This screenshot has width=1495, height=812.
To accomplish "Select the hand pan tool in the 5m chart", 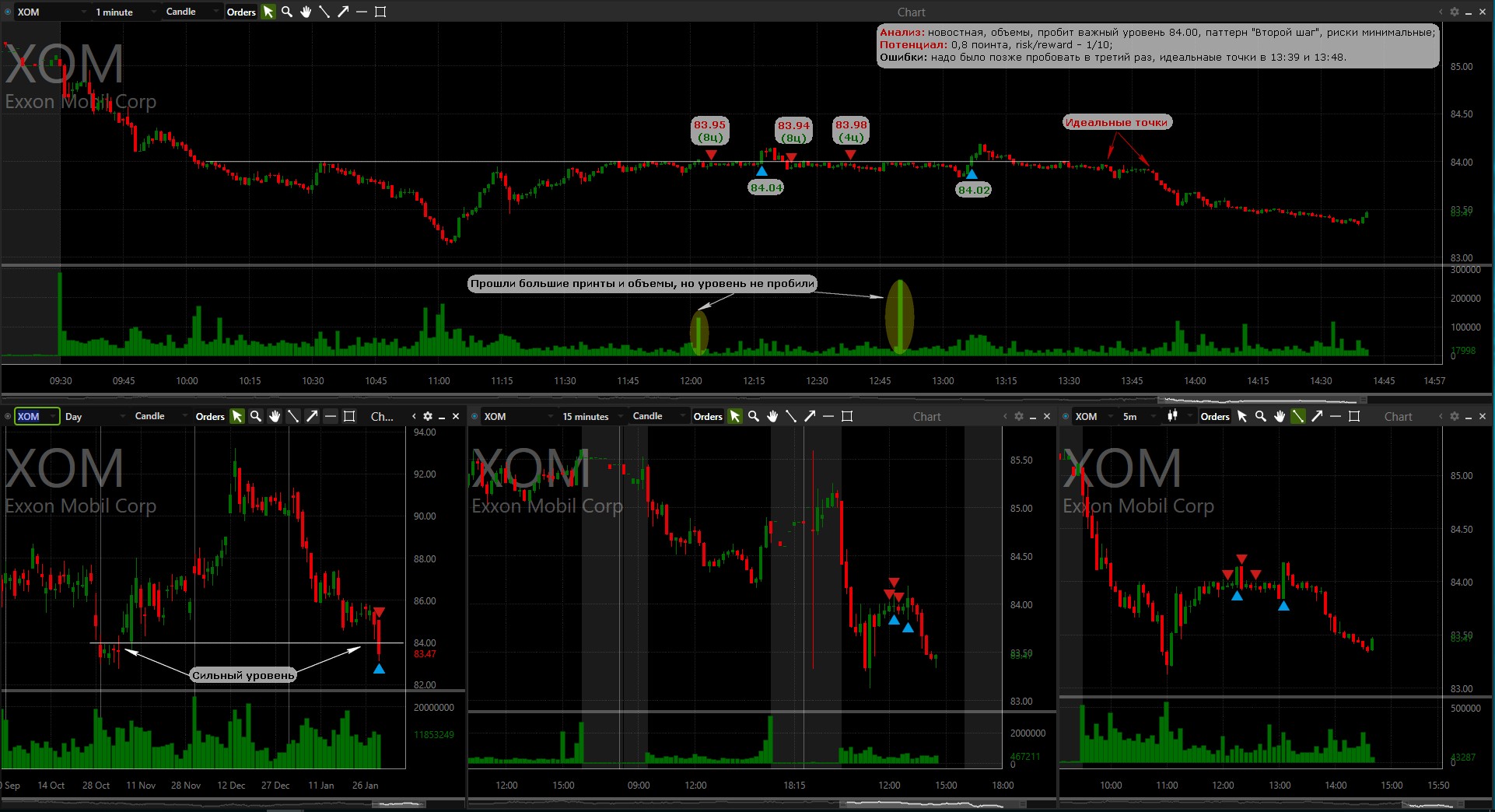I will point(1280,416).
